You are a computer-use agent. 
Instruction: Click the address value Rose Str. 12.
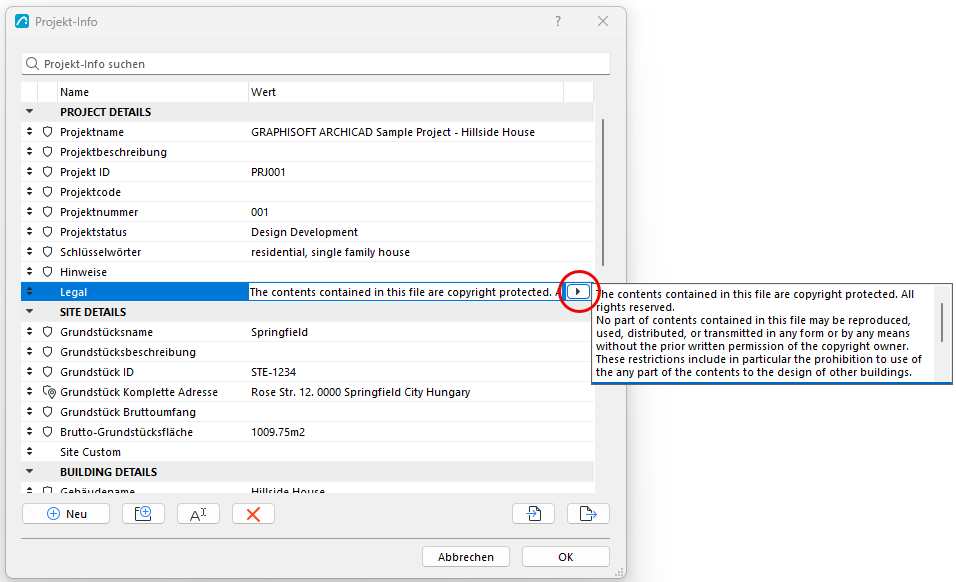pyautogui.click(x=360, y=392)
